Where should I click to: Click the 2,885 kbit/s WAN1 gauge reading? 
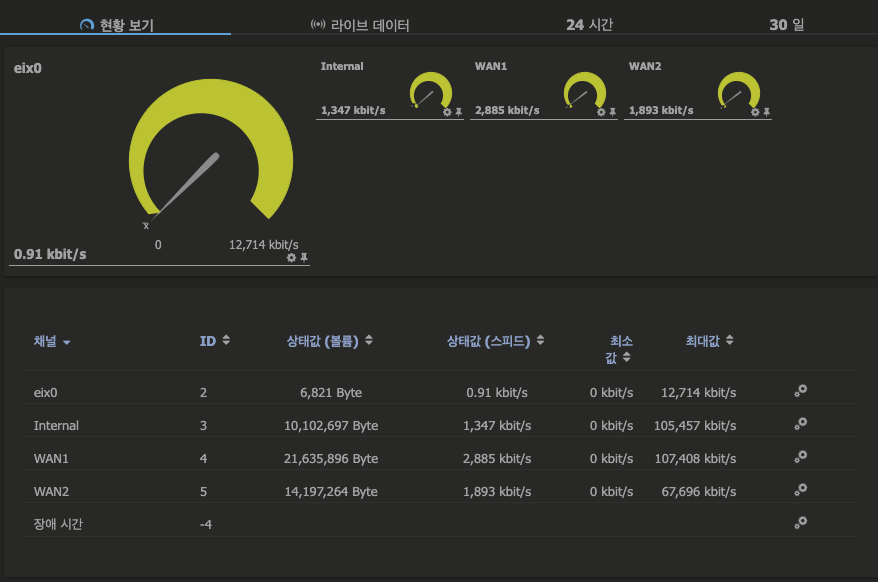(507, 110)
